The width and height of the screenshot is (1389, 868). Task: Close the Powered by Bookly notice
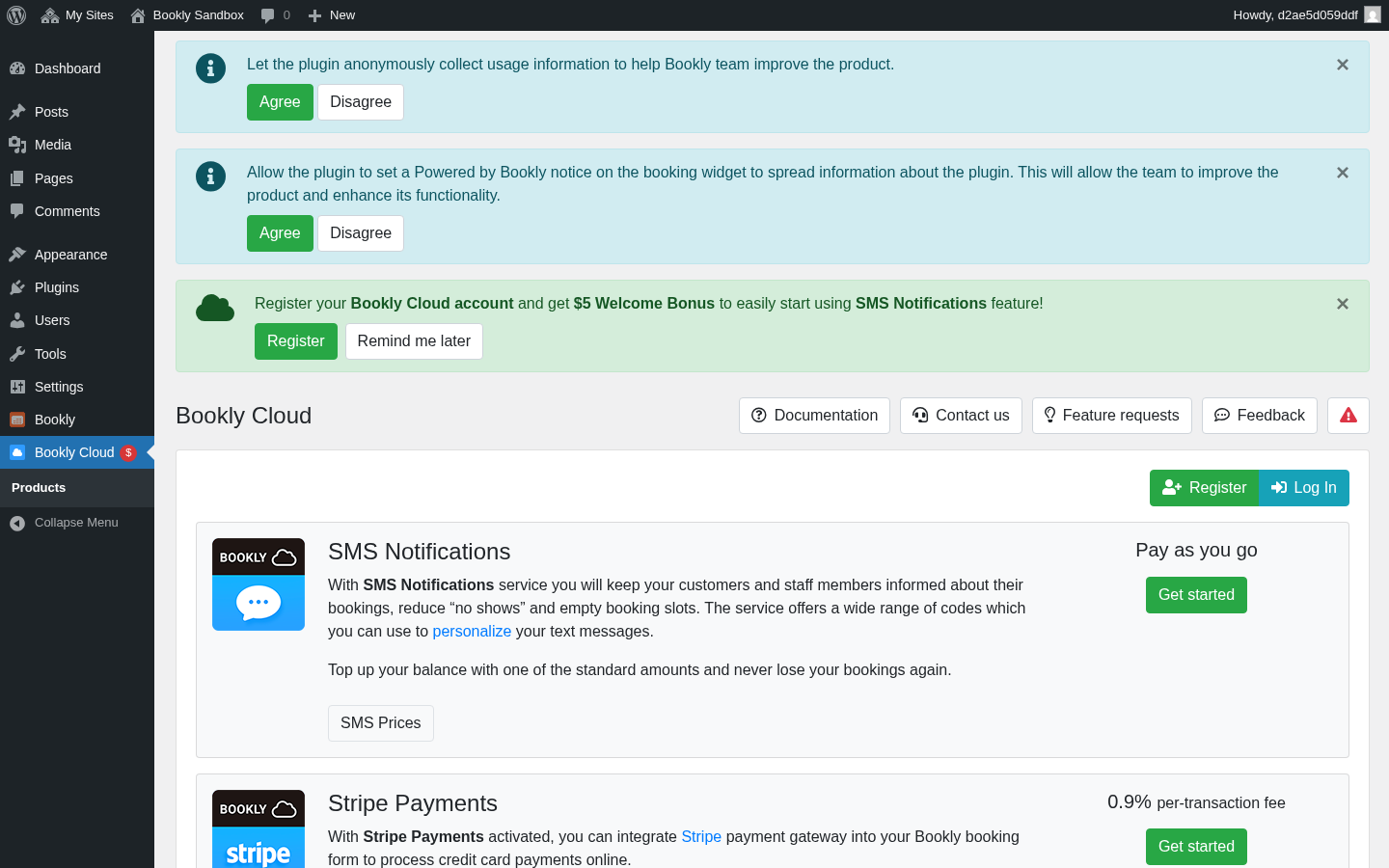coord(1343,173)
